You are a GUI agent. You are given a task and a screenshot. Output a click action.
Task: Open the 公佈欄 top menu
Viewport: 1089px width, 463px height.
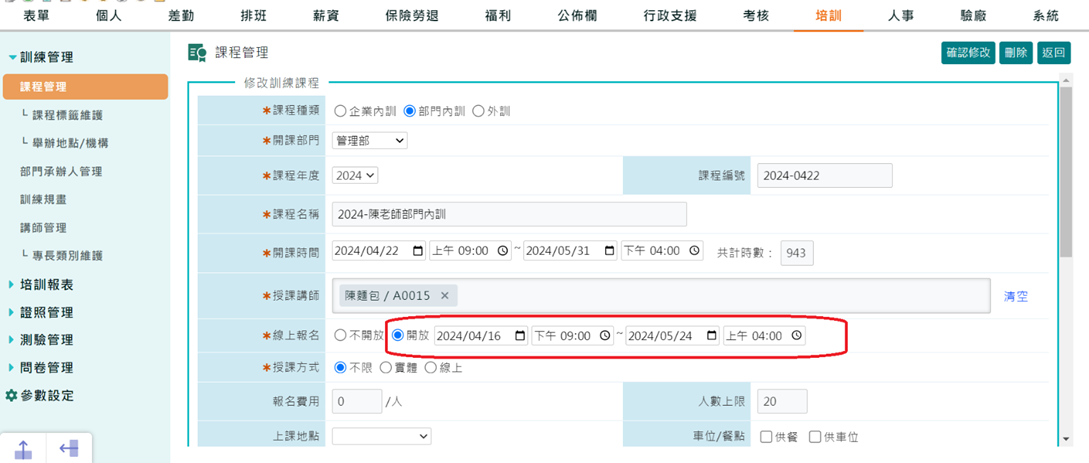[x=576, y=15]
